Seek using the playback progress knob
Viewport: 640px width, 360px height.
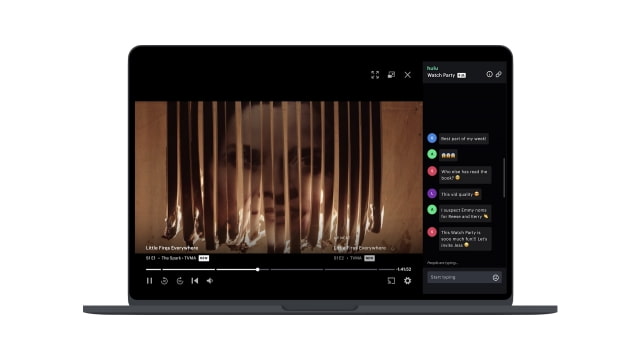tap(258, 269)
